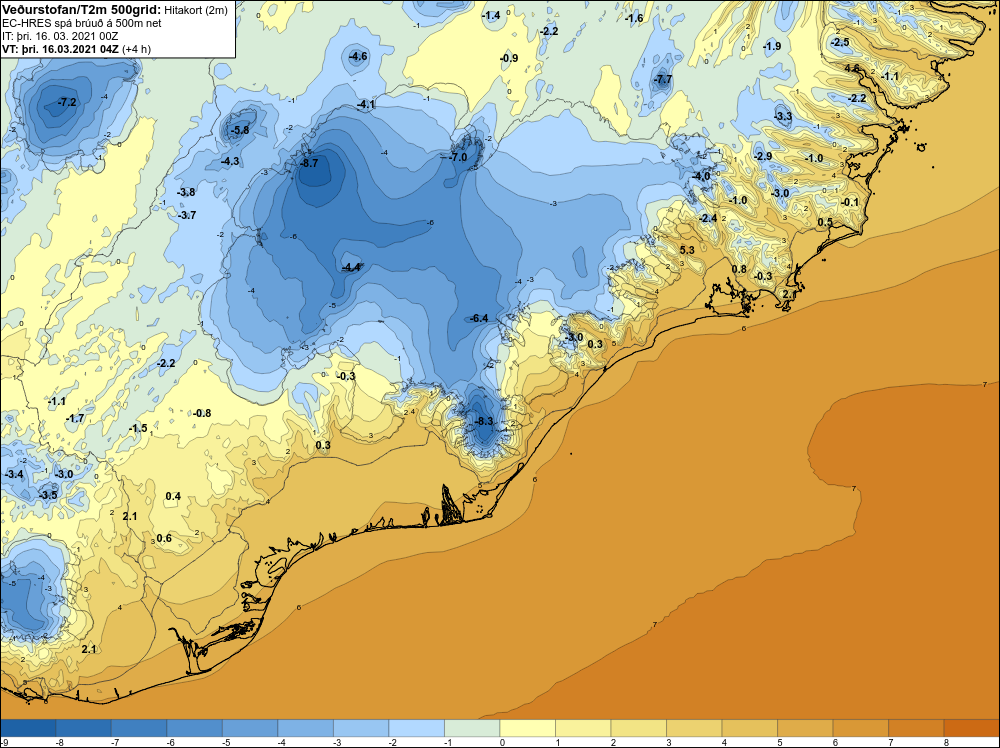Click the 4.6 temperature label
Viewport: 1000px width, 748px height.
pyautogui.click(x=853, y=68)
